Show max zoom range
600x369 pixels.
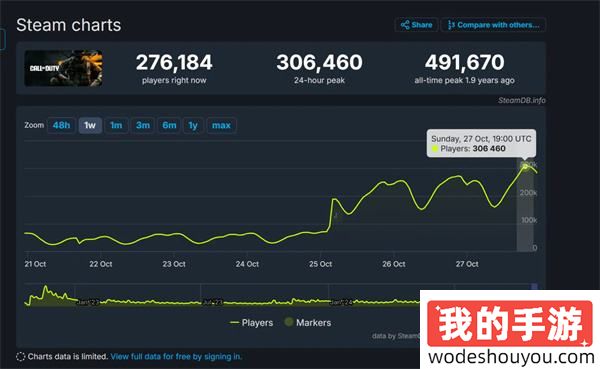pos(221,125)
